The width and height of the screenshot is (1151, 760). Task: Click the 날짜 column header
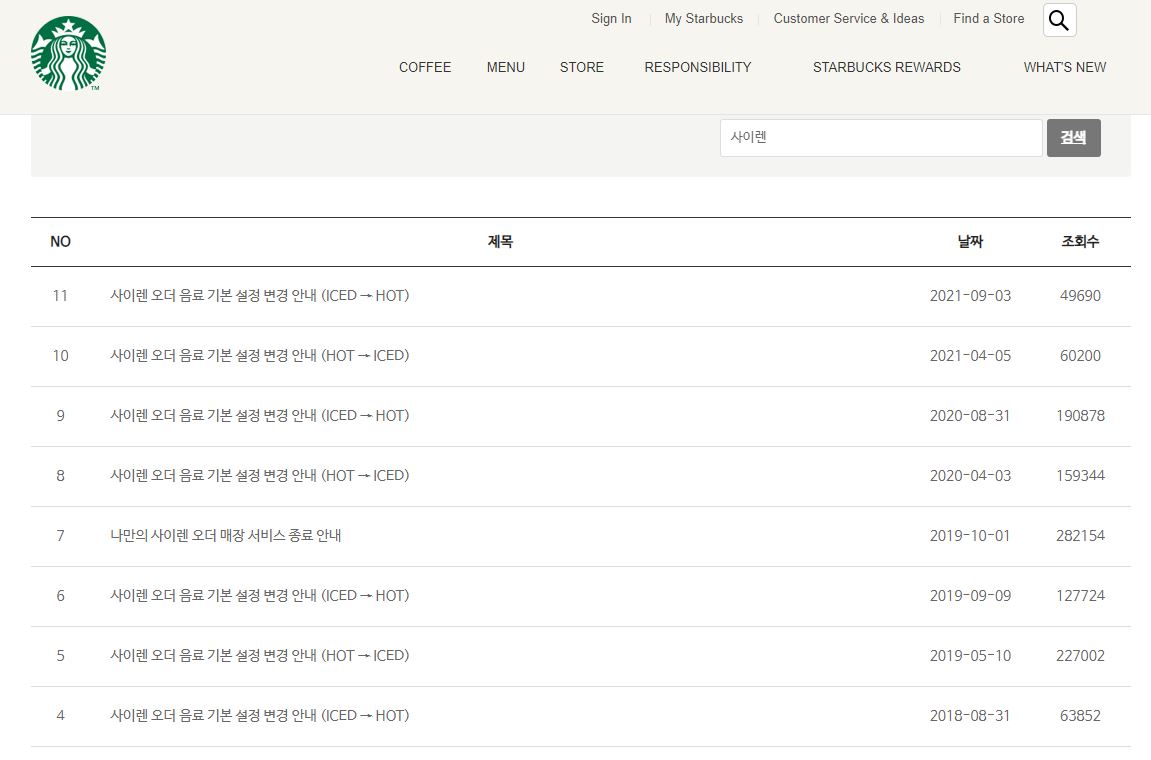(970, 242)
